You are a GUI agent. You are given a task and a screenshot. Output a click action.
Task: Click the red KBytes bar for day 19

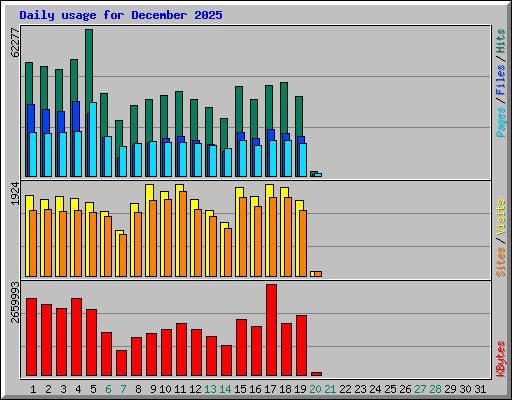tap(301, 346)
